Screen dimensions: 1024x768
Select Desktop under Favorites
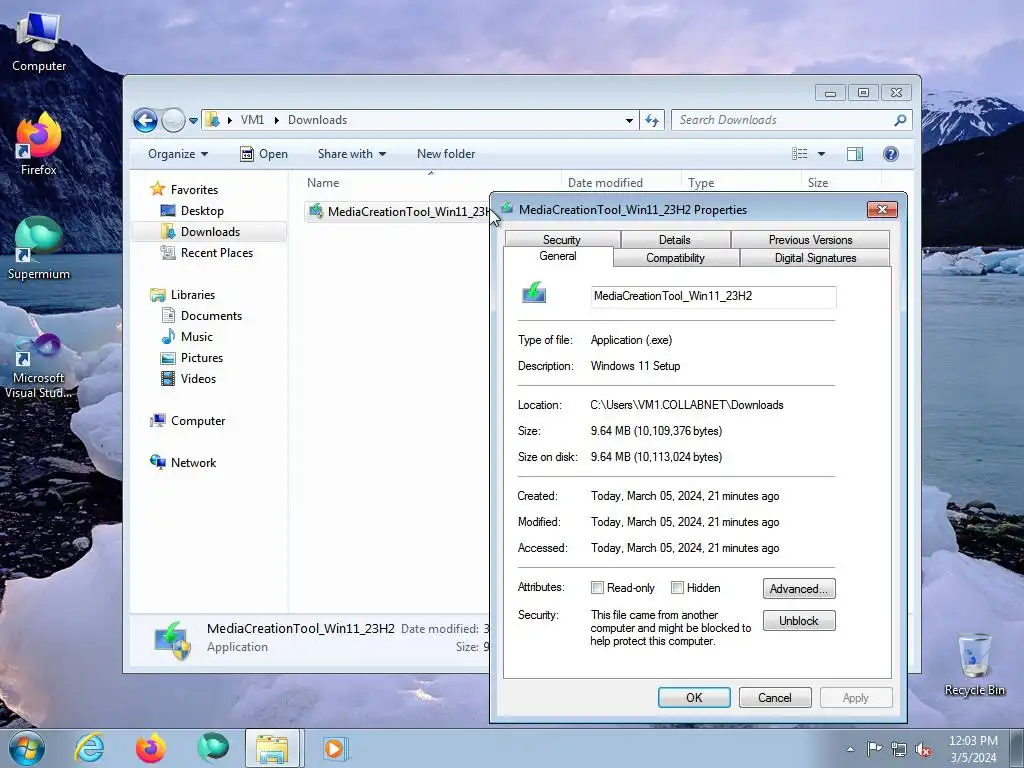click(202, 211)
